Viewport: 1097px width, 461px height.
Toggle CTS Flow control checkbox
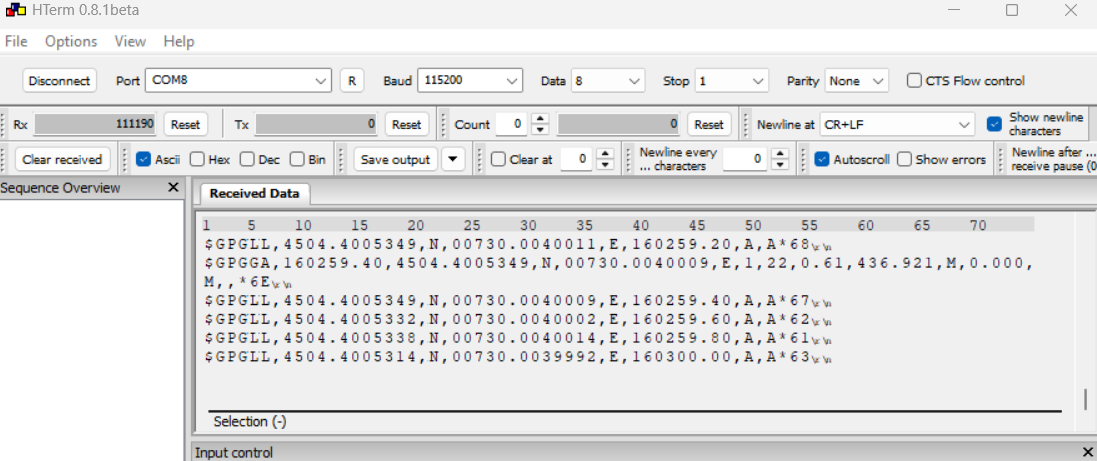(914, 81)
